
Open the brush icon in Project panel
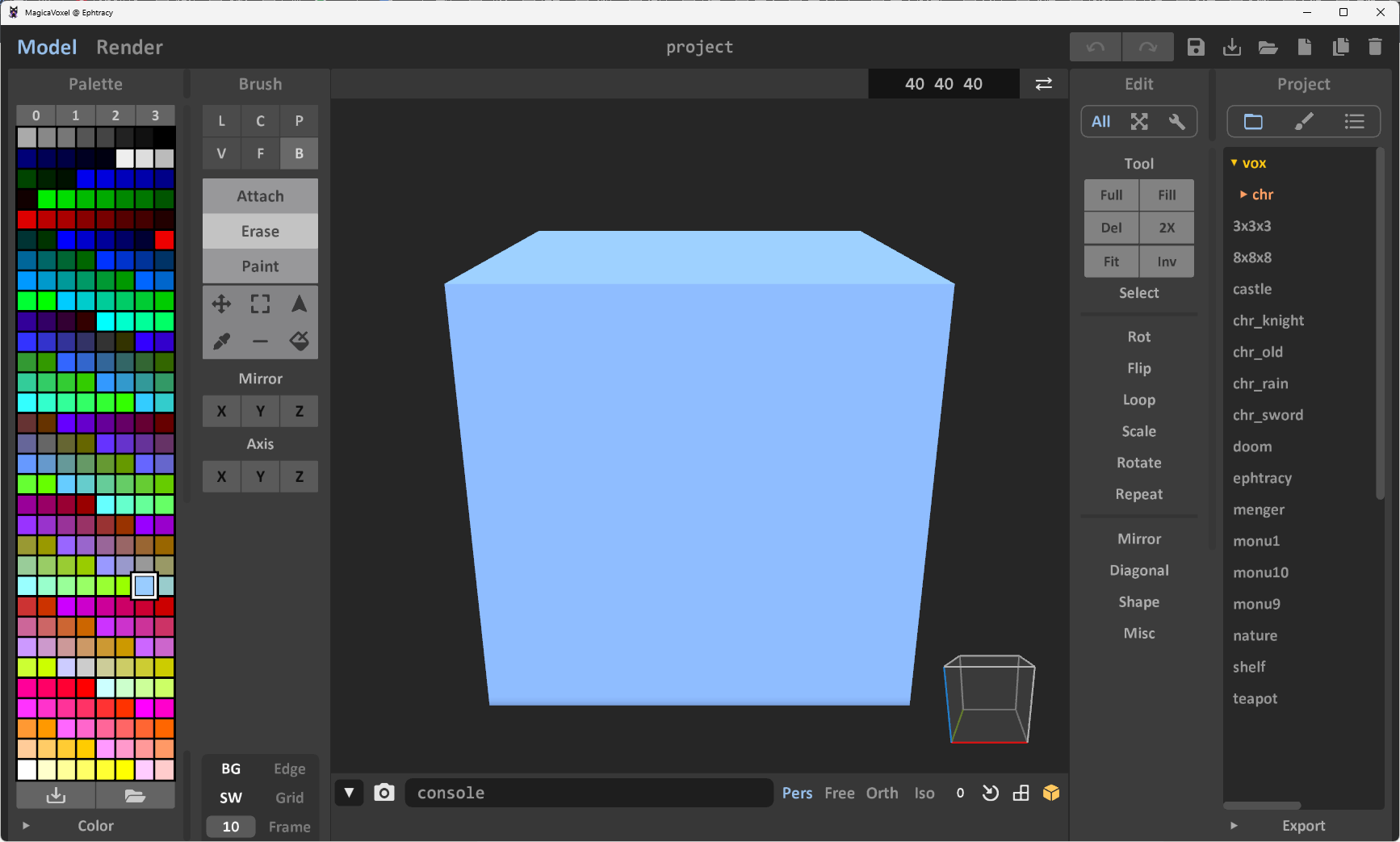click(1304, 122)
